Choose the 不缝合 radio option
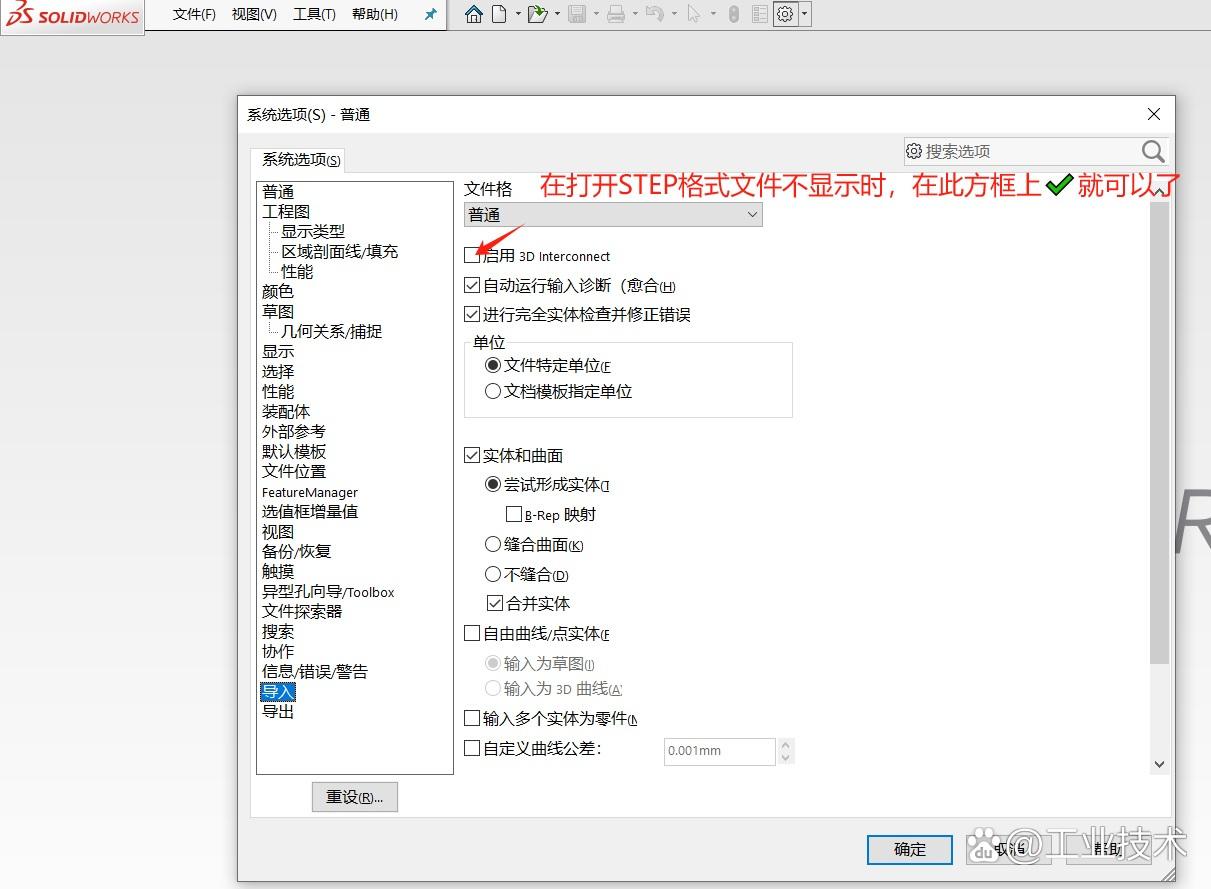Image resolution: width=1211 pixels, height=889 pixels. pyautogui.click(x=493, y=575)
